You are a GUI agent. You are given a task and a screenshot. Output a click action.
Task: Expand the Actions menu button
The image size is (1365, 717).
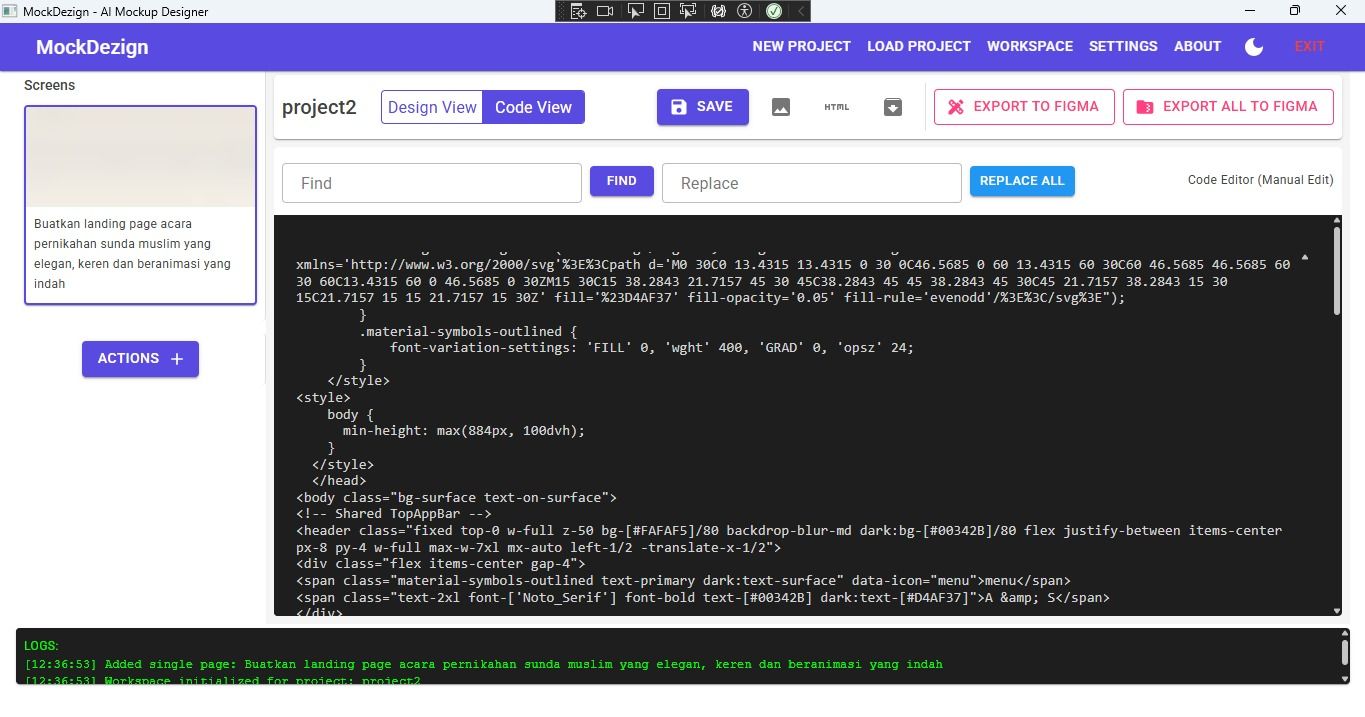(x=140, y=359)
